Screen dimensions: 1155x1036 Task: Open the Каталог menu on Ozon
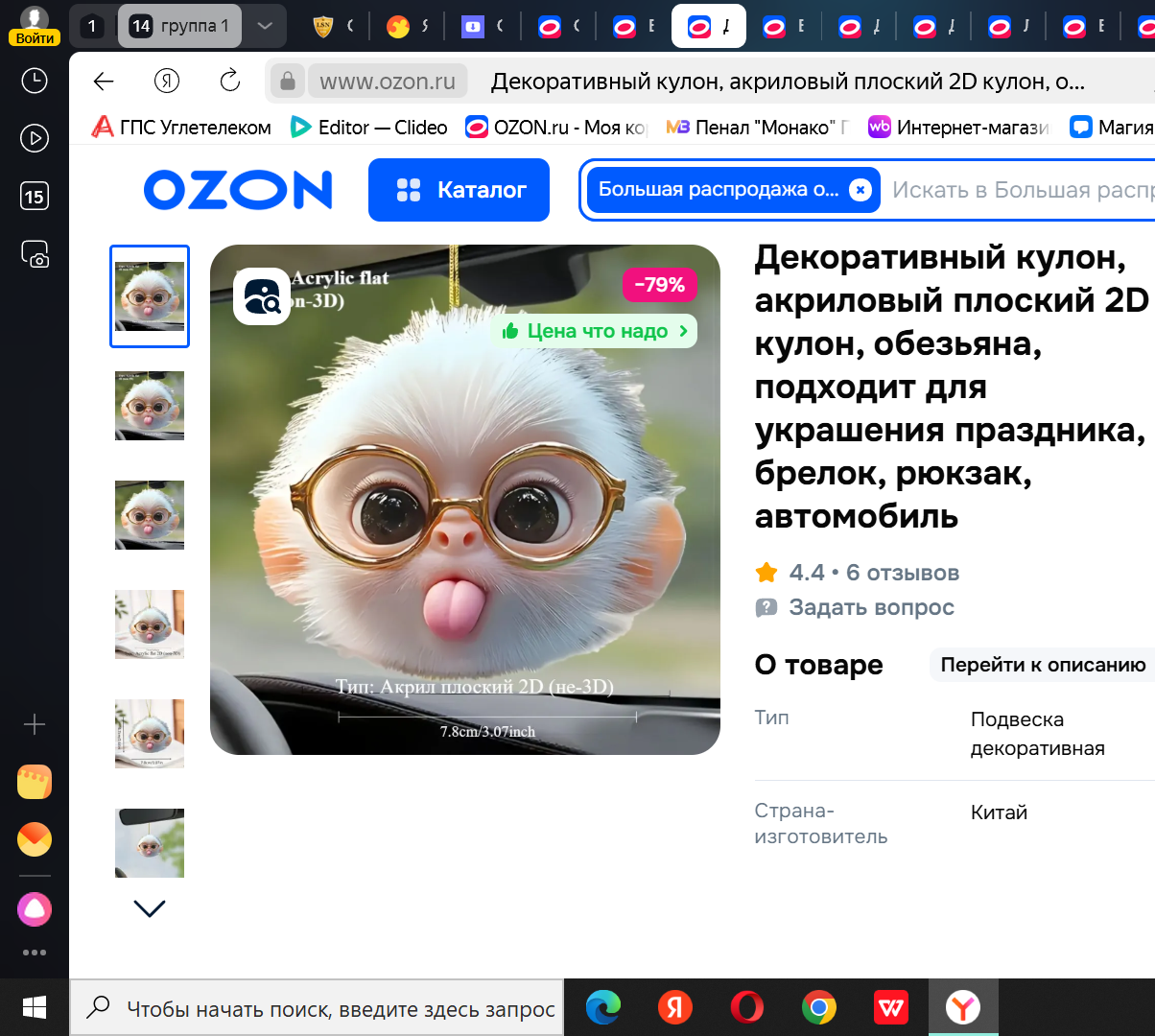pos(459,190)
